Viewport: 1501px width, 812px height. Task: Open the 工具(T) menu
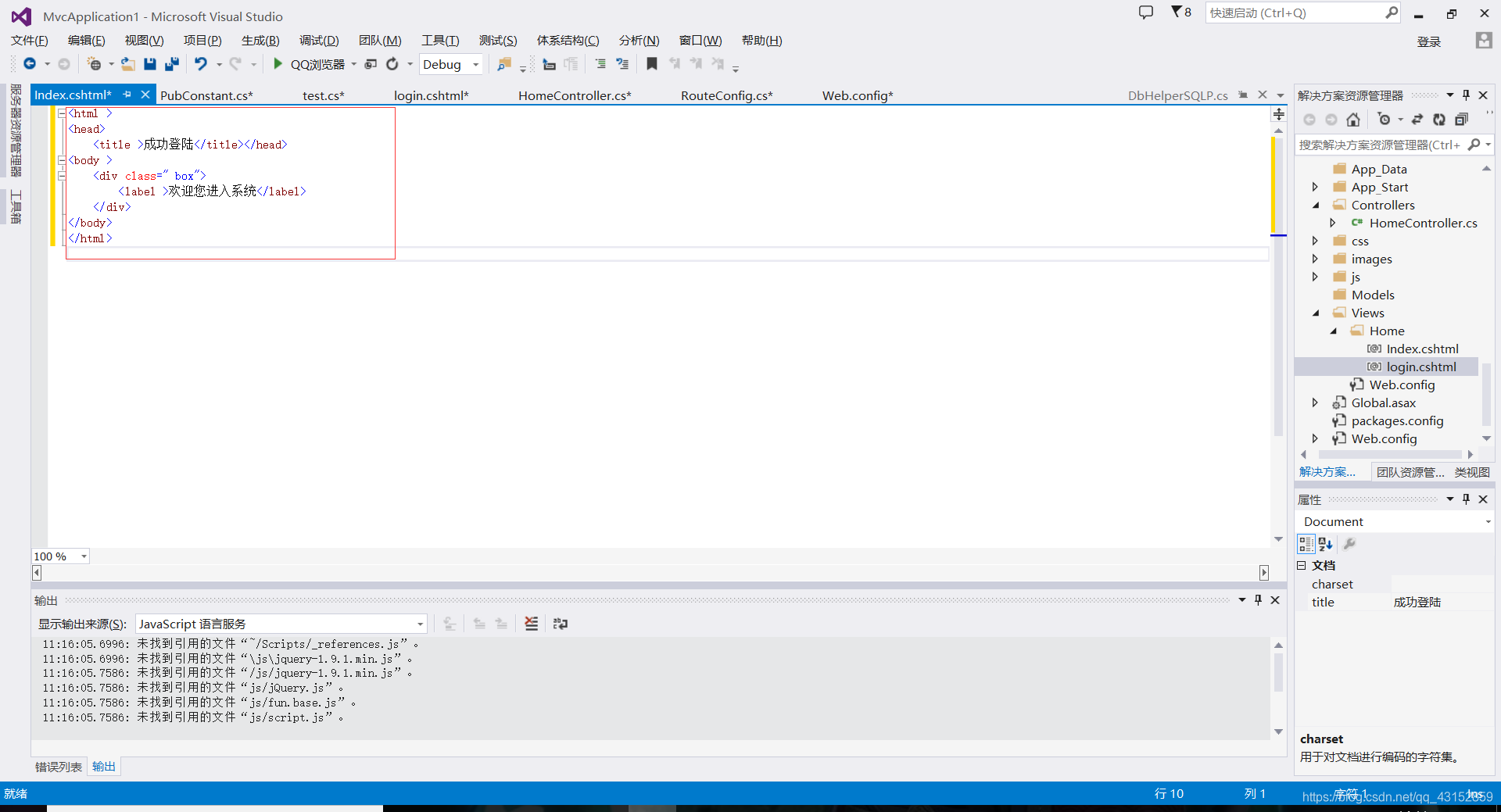click(440, 41)
